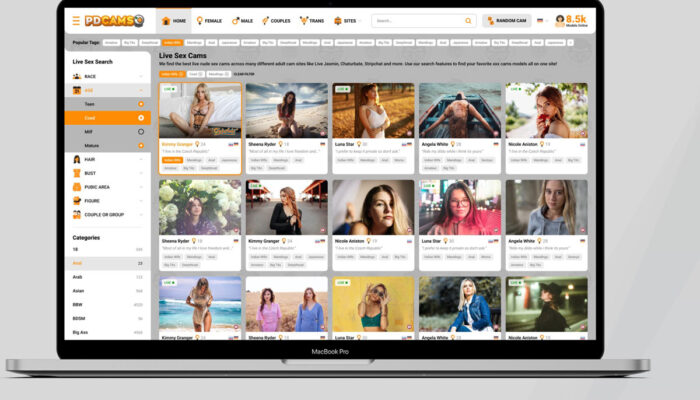Remove the first orange active filter chip
The width and height of the screenshot is (700, 400).
click(181, 74)
